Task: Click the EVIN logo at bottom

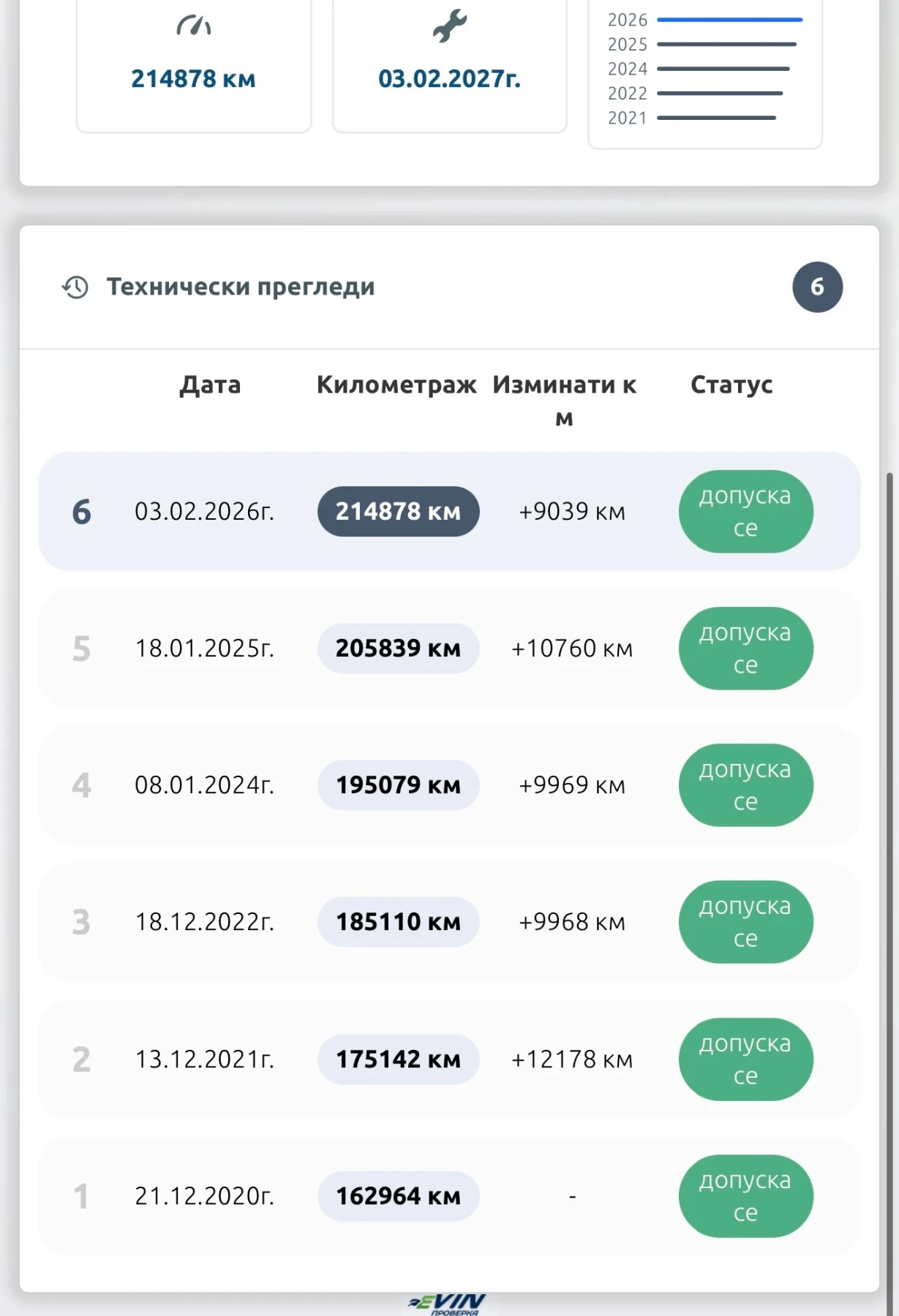Action: click(448, 1304)
